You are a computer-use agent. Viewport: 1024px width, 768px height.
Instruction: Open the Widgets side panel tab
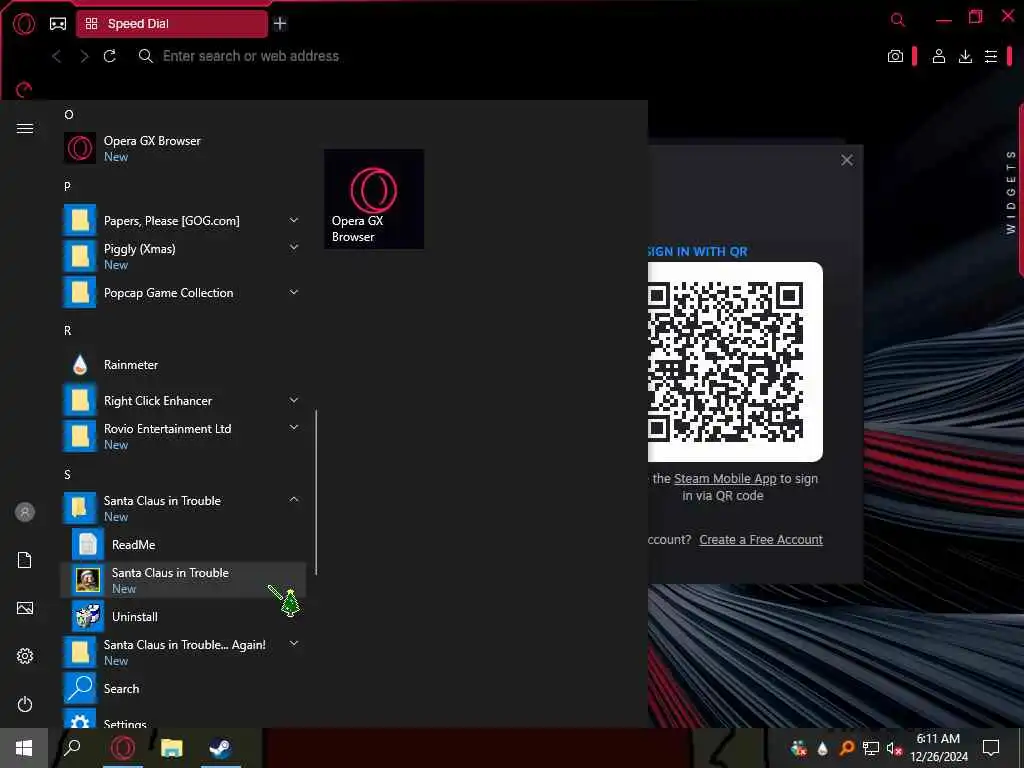[1011, 192]
